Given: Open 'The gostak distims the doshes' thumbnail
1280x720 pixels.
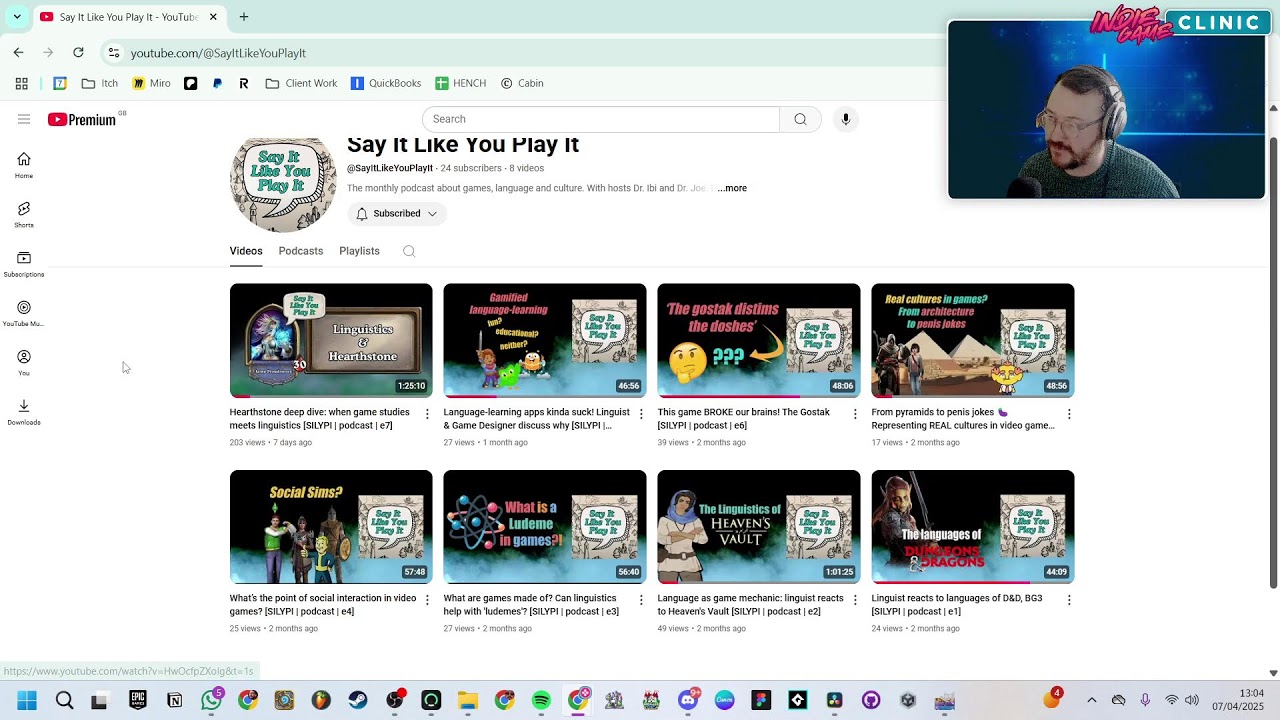Looking at the screenshot, I should click(x=759, y=340).
